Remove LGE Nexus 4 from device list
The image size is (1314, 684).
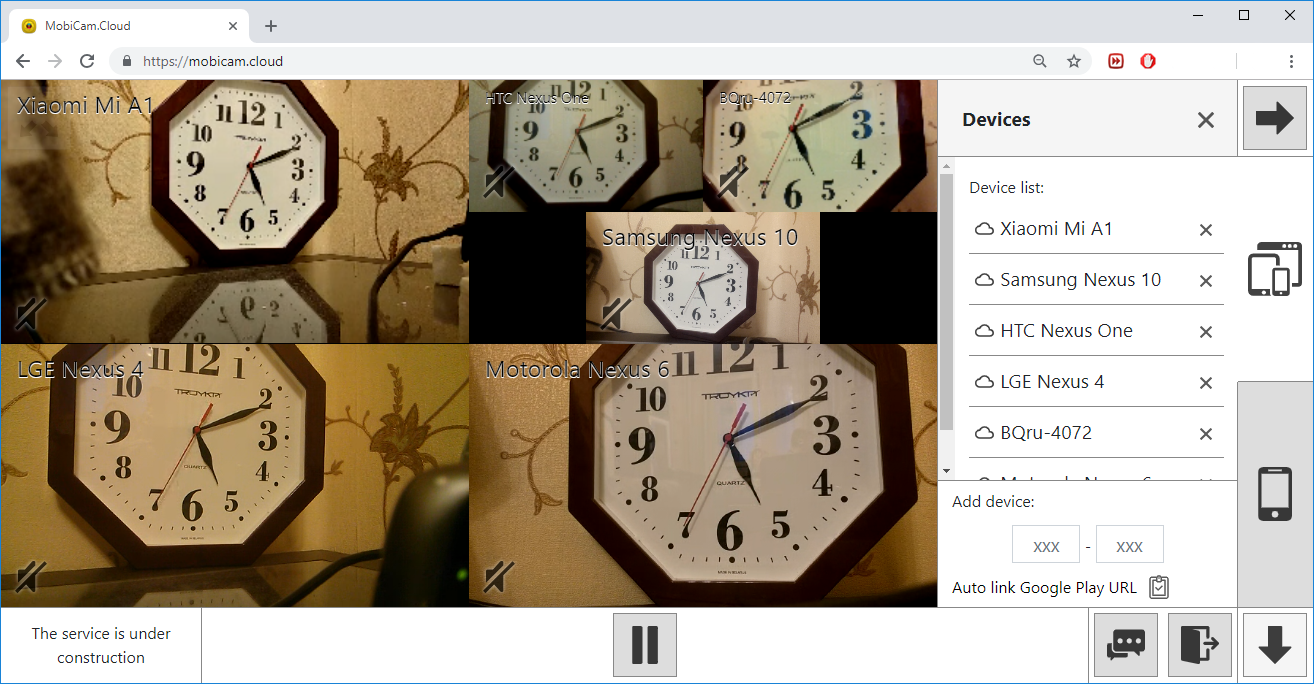(x=1206, y=383)
